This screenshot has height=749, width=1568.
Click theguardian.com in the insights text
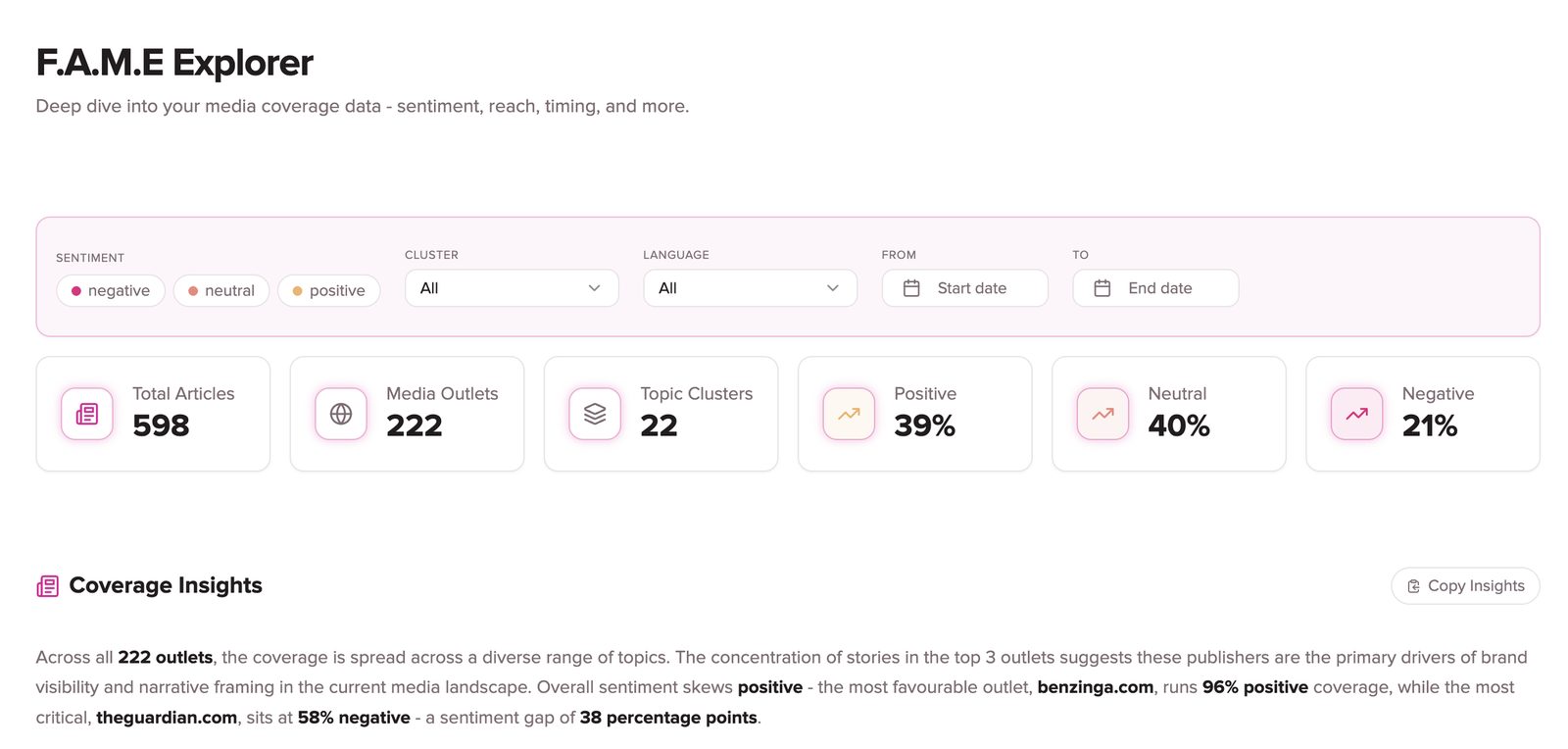tap(167, 718)
